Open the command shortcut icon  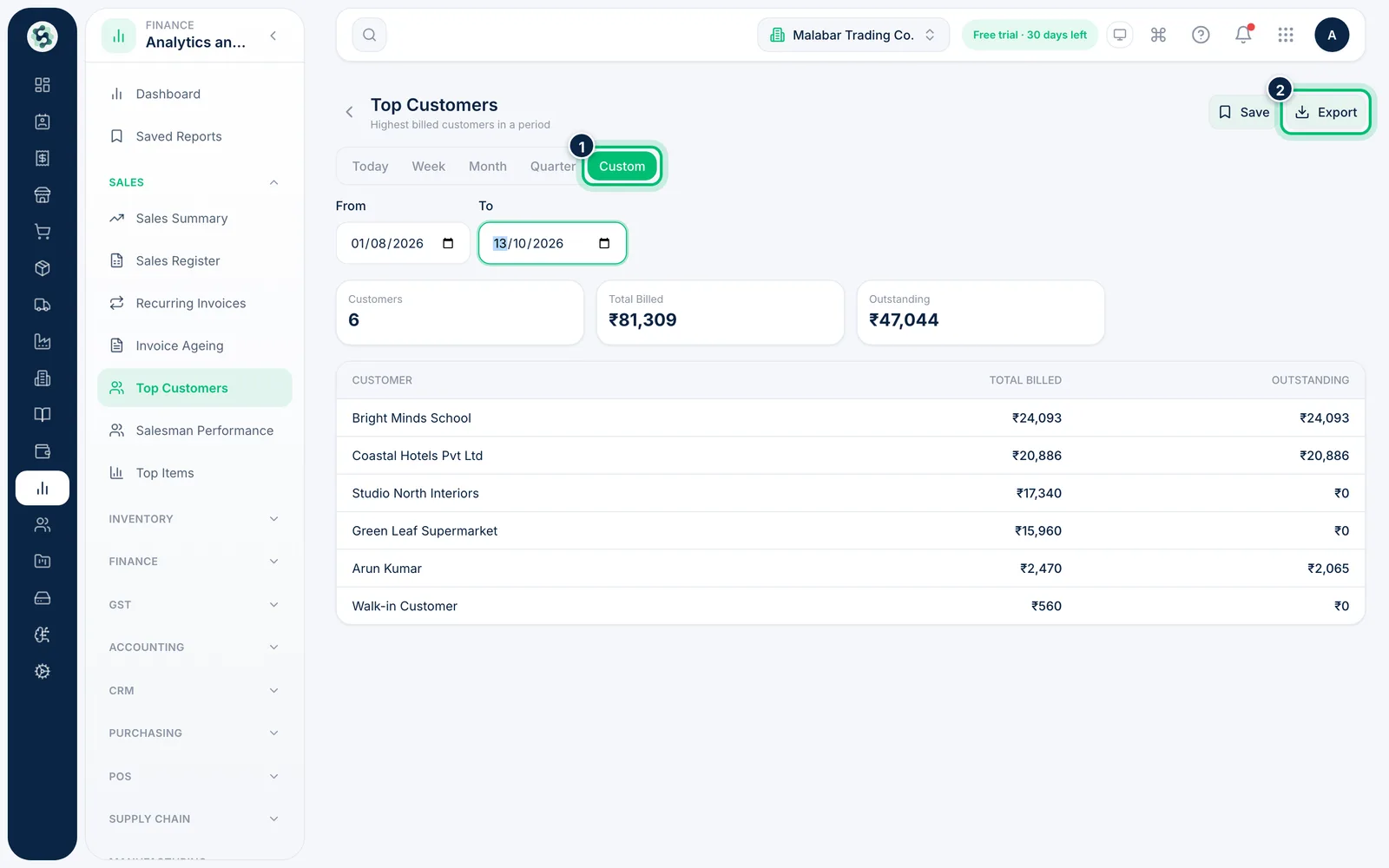(x=1158, y=35)
